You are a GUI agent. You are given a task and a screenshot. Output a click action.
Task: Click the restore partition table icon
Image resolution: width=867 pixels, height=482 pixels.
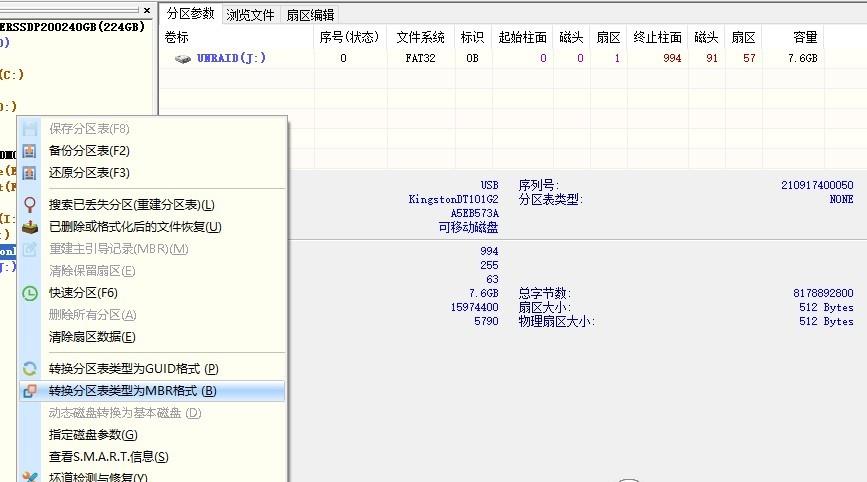click(29, 173)
